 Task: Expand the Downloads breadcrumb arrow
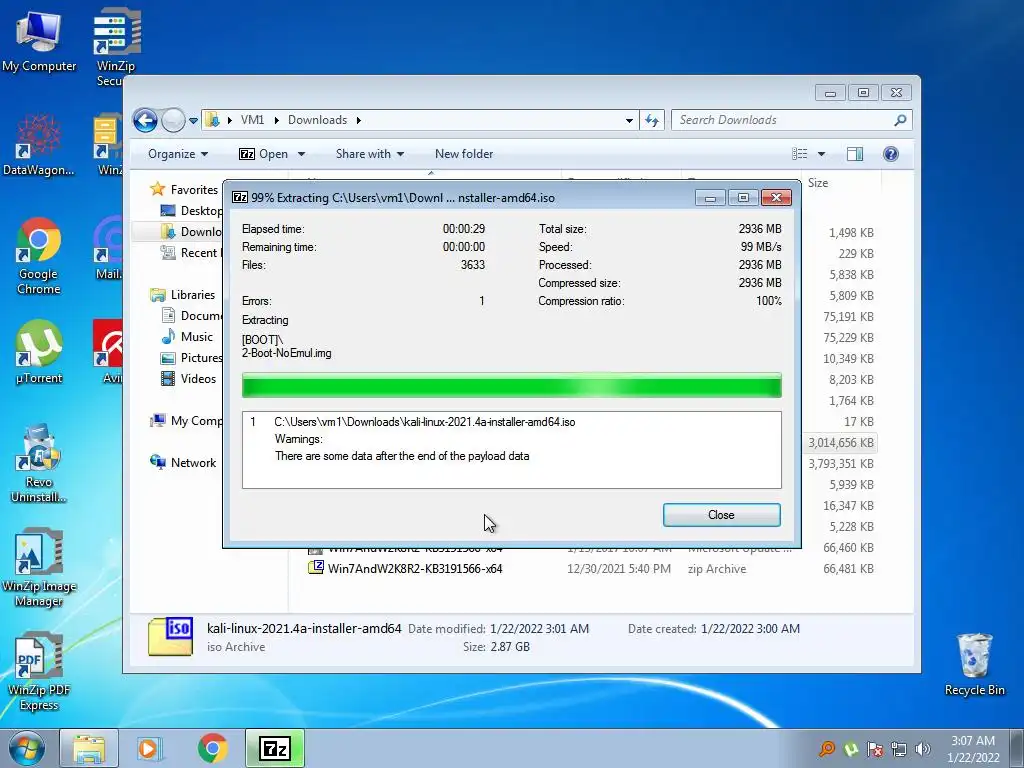point(359,120)
